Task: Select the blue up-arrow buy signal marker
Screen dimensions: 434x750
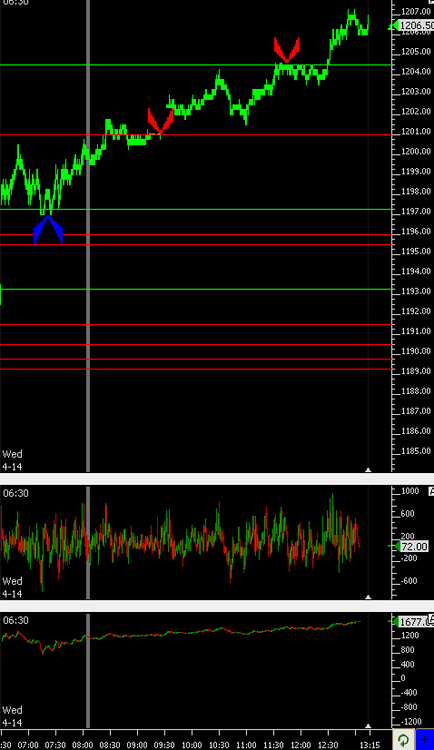Action: coord(48,230)
